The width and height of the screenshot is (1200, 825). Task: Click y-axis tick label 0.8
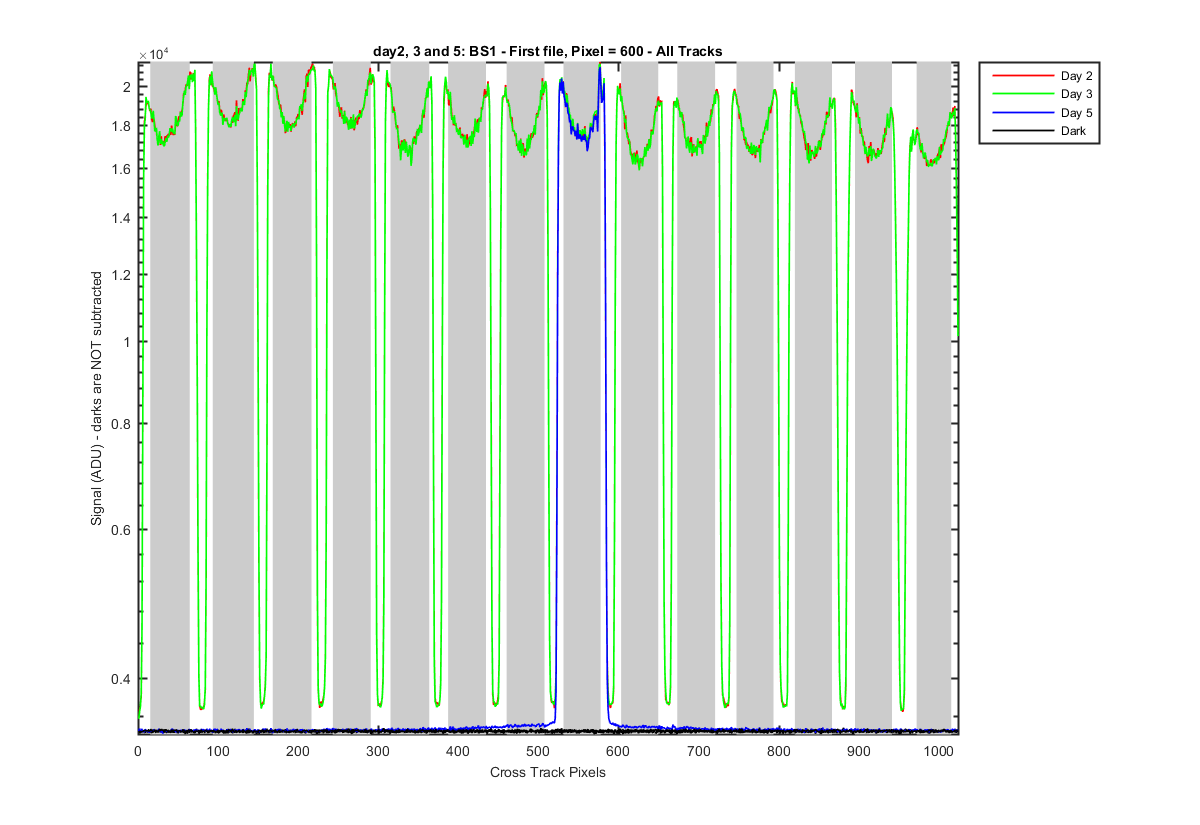coord(121,424)
